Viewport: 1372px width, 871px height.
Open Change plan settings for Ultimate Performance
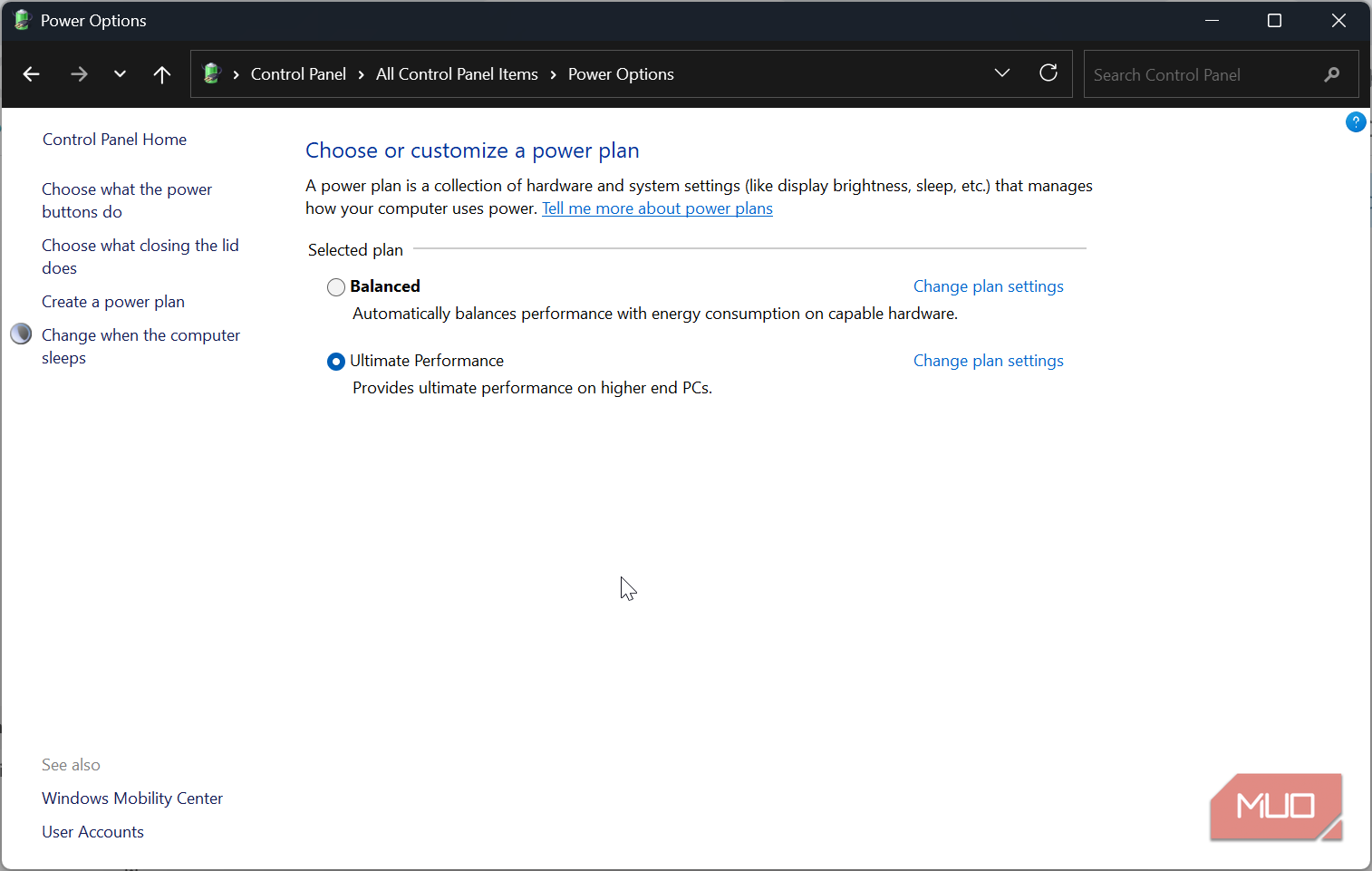989,361
